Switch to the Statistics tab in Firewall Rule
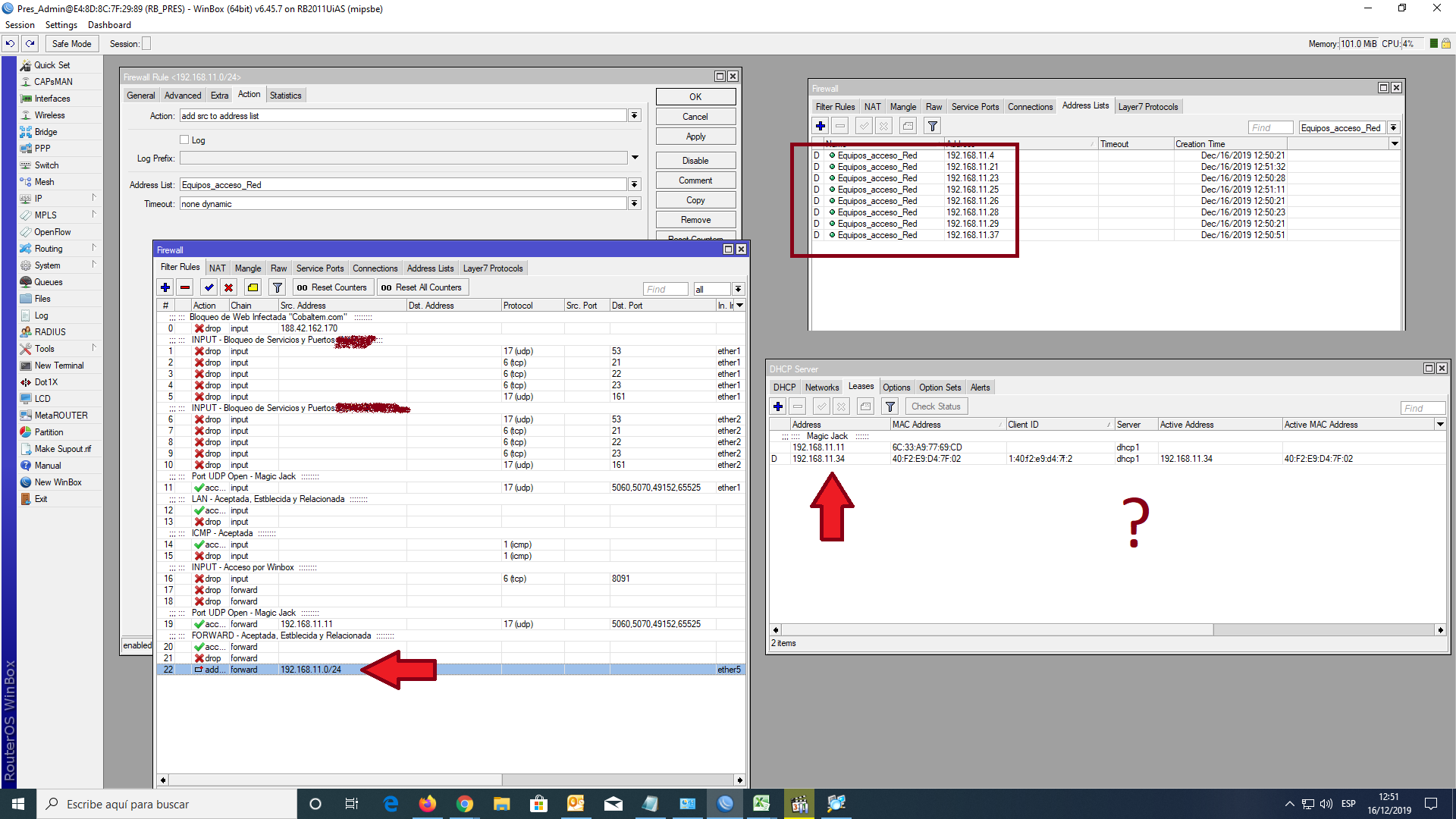The image size is (1456, 819). [285, 96]
